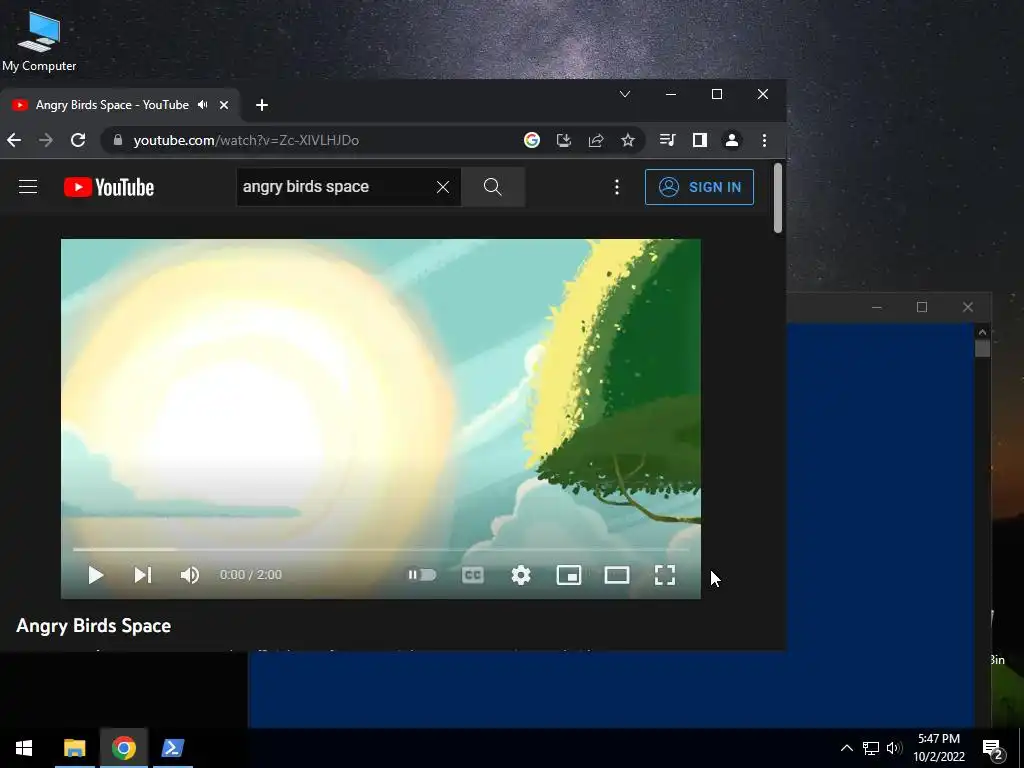Close the Angry Birds Space tab
1024x768 pixels.
(224, 105)
